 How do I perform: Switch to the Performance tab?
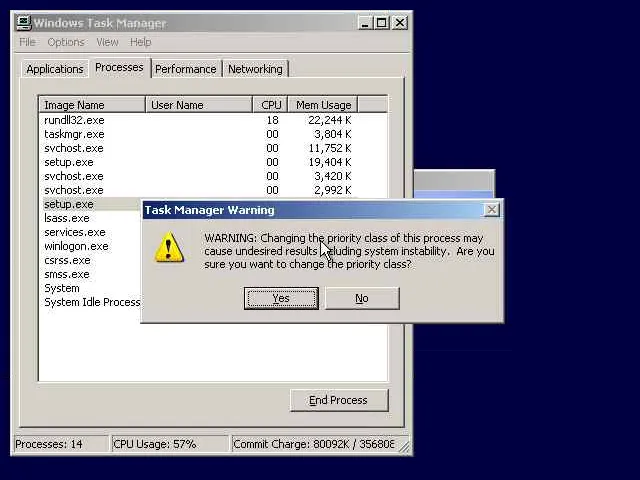(x=185, y=69)
